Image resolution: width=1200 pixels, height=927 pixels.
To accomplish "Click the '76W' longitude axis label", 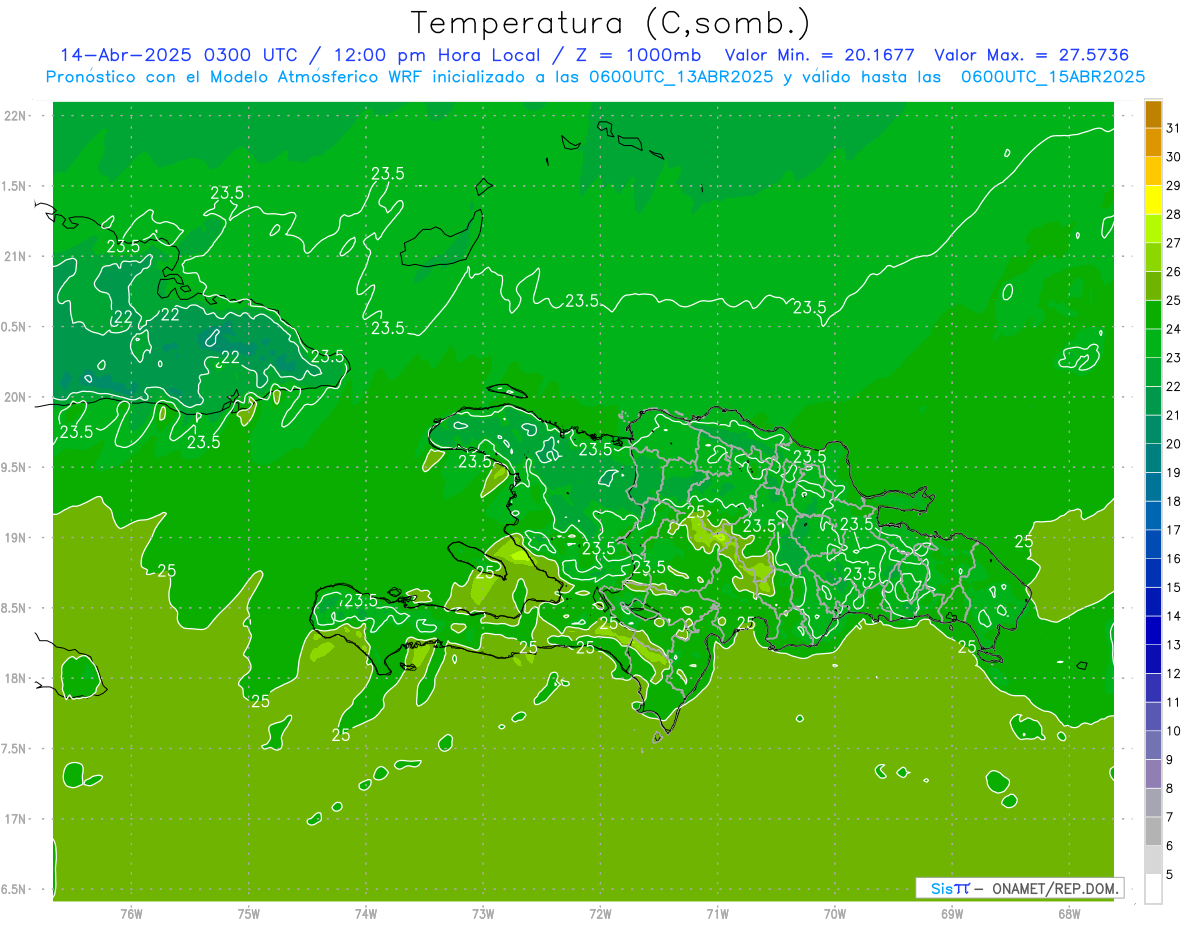I will pos(131,914).
